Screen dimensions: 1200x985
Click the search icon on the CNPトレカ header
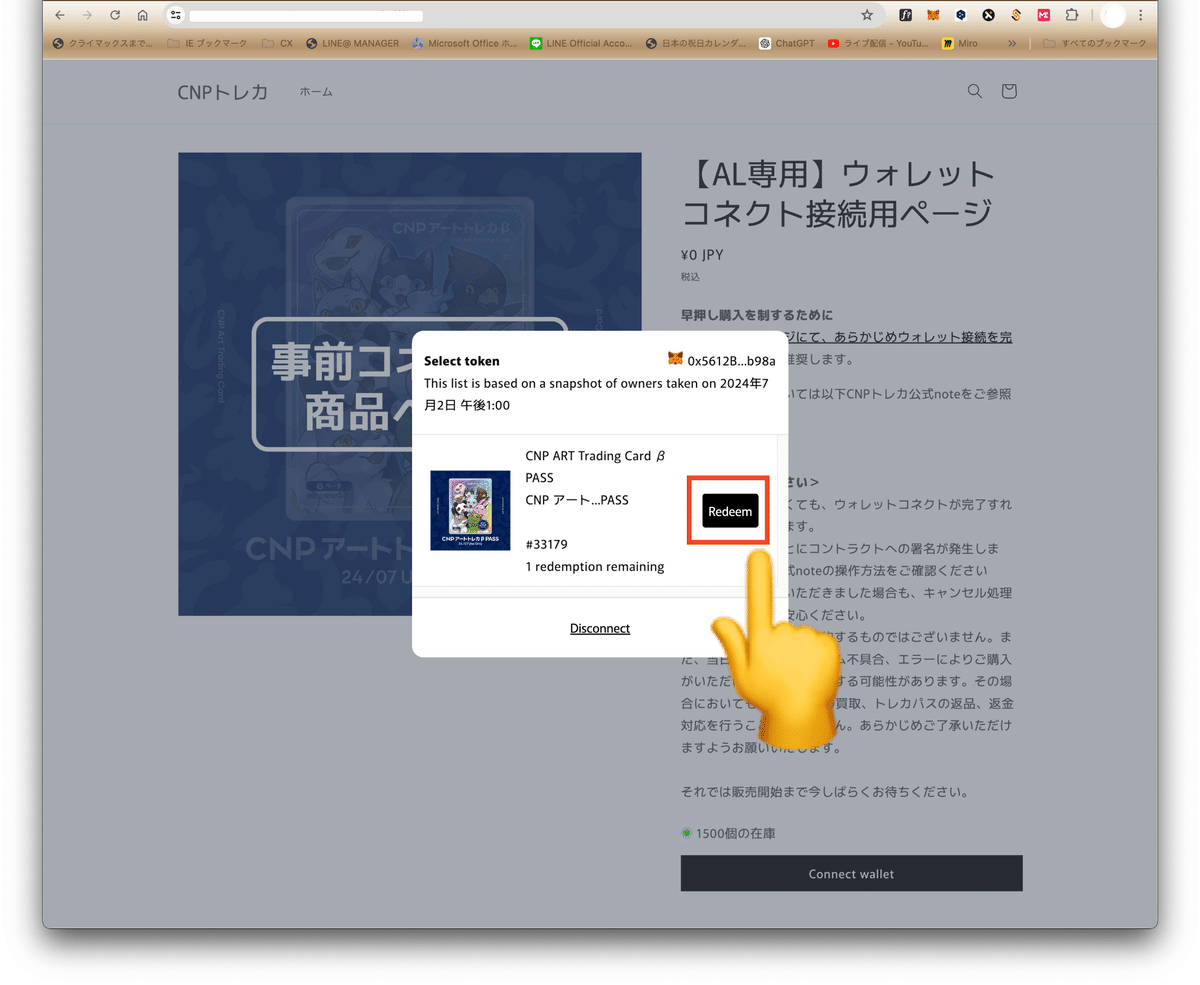pos(974,91)
